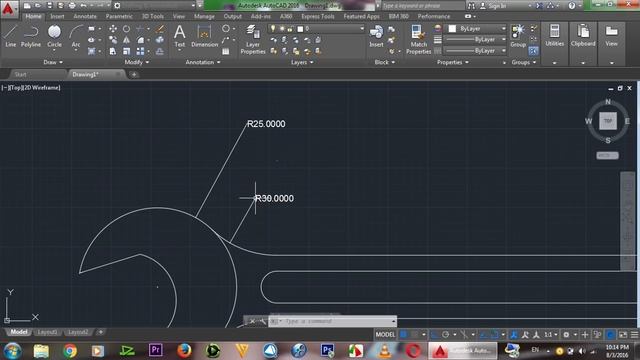This screenshot has width=640, height=360.
Task: Toggle the layer lightbulb on/off icon
Action: (273, 29)
